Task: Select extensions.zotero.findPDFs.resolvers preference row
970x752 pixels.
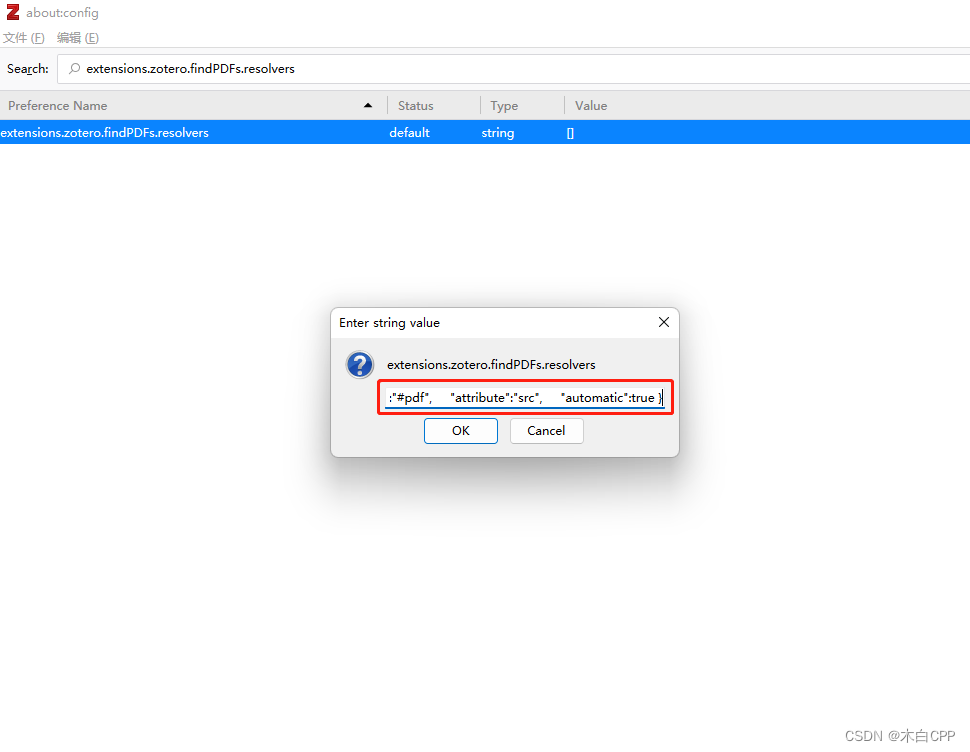Action: point(485,132)
